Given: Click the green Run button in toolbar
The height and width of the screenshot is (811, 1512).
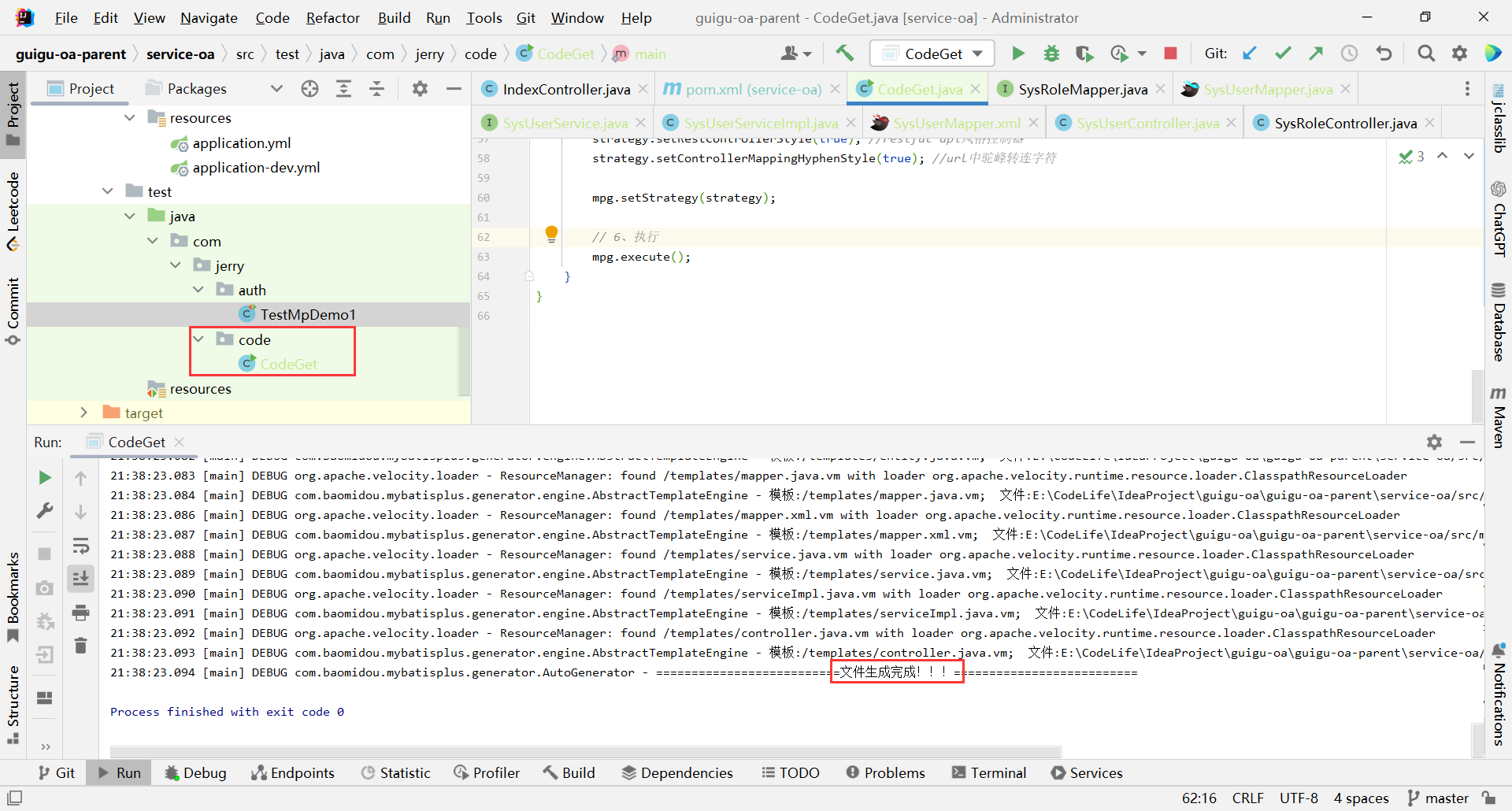Looking at the screenshot, I should [1017, 54].
